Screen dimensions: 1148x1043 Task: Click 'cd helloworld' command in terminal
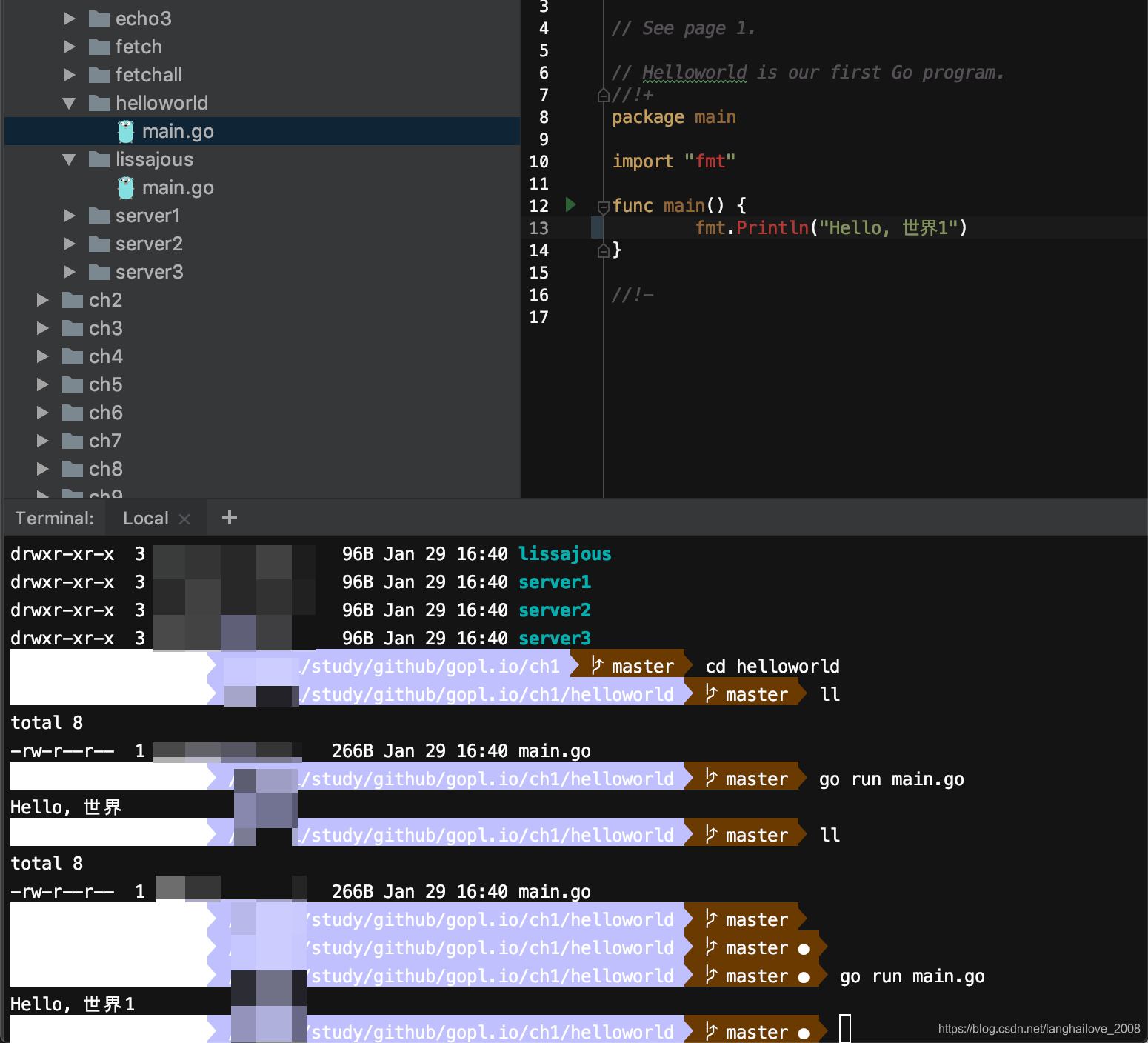coord(772,666)
